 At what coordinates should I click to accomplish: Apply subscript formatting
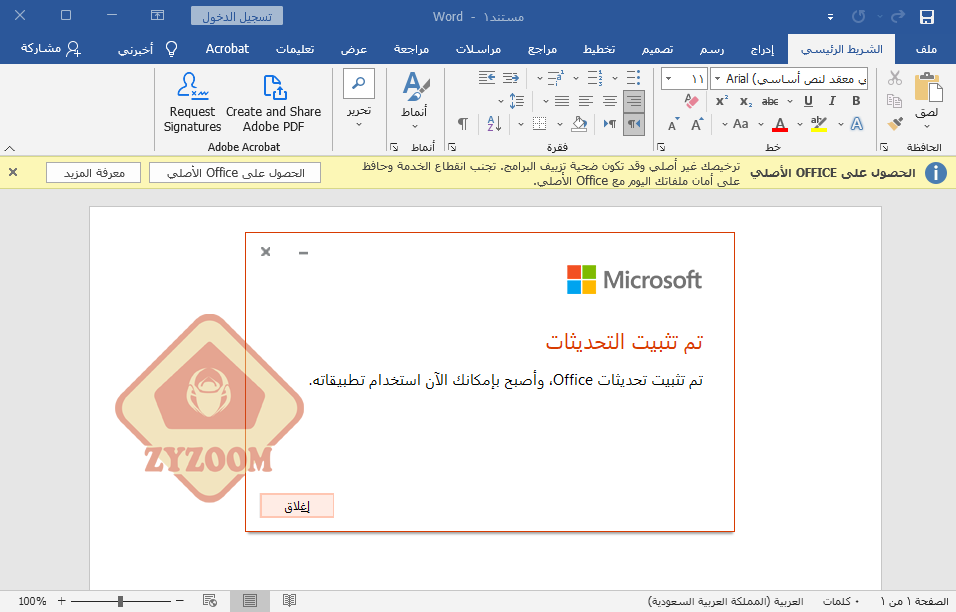click(x=746, y=101)
